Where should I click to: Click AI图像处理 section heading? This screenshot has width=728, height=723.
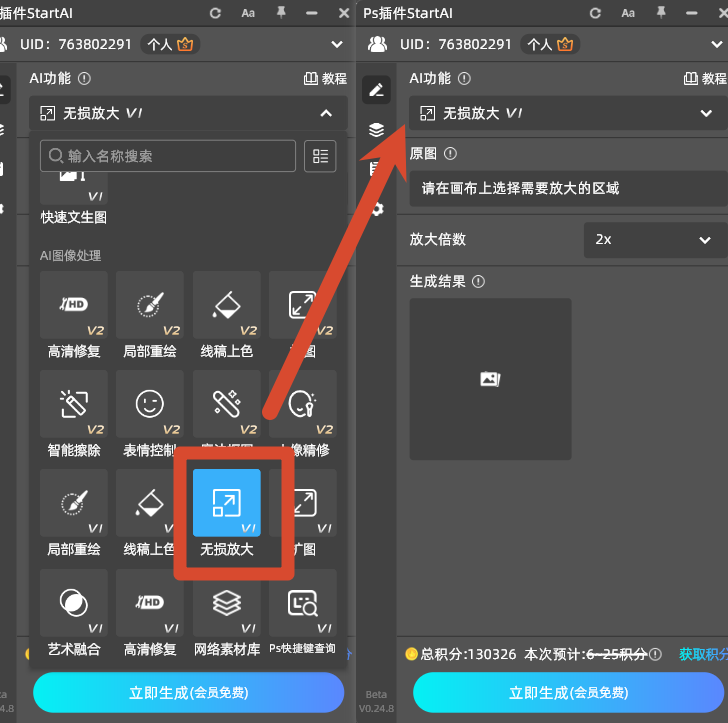pyautogui.click(x=71, y=255)
